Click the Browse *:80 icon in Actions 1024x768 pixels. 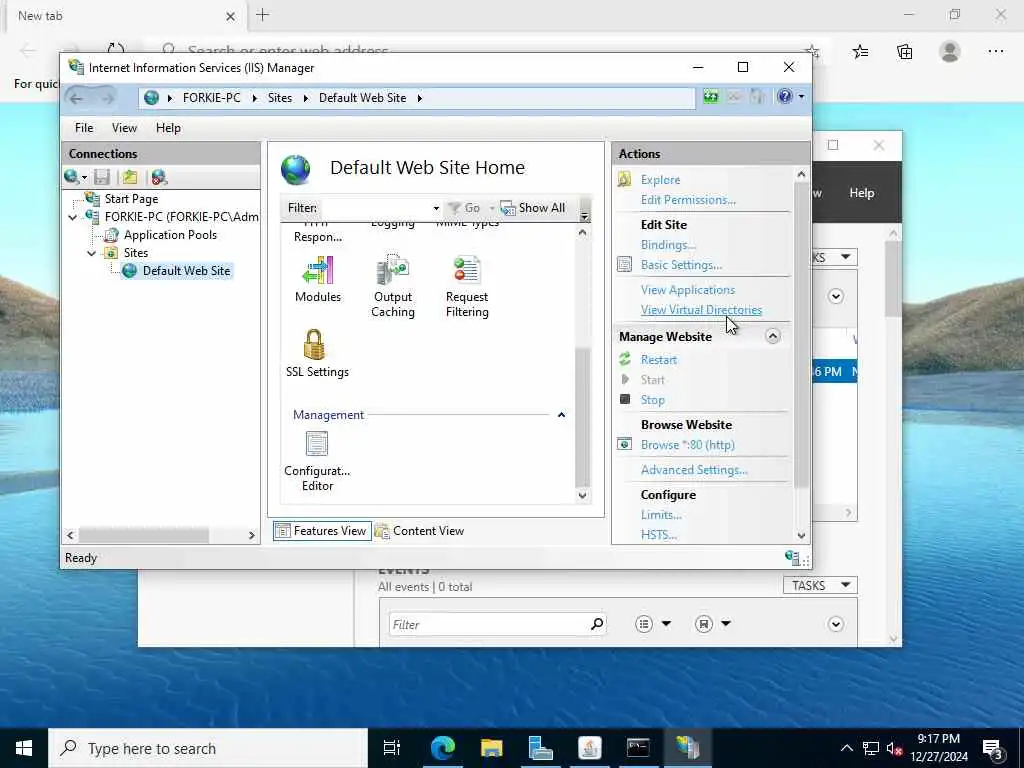(624, 444)
